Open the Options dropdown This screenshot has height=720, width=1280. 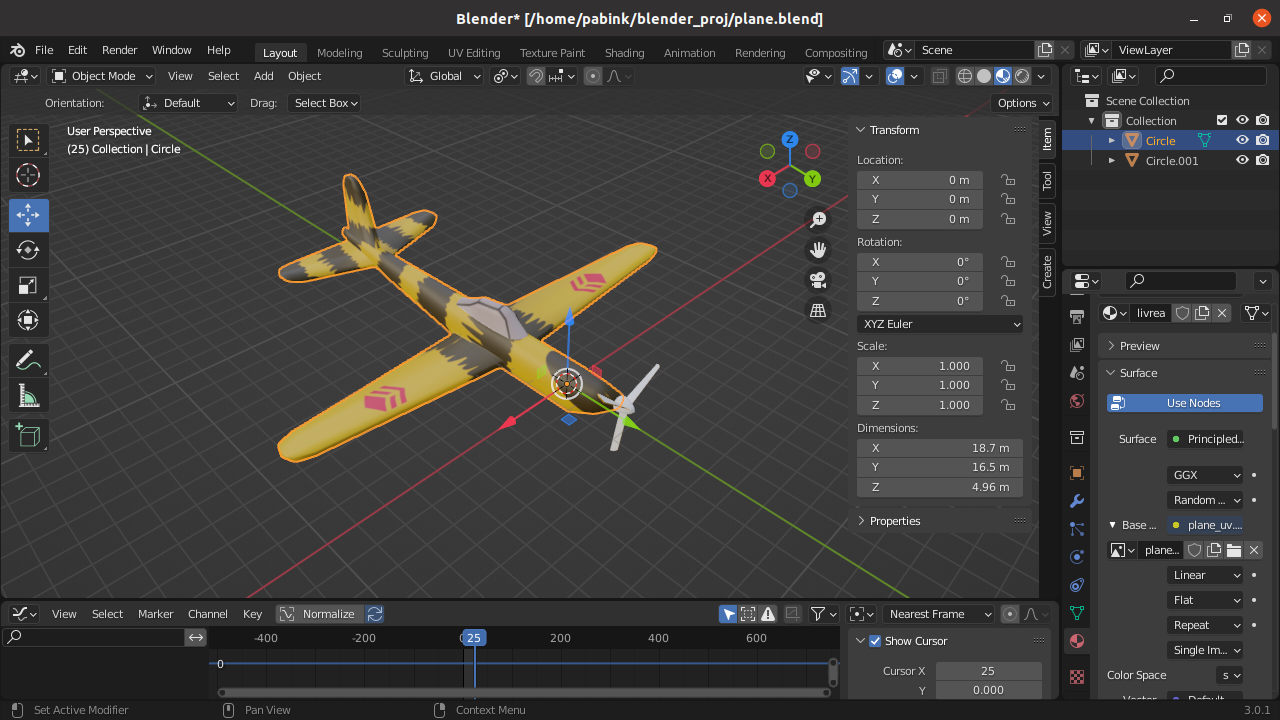click(x=1023, y=103)
